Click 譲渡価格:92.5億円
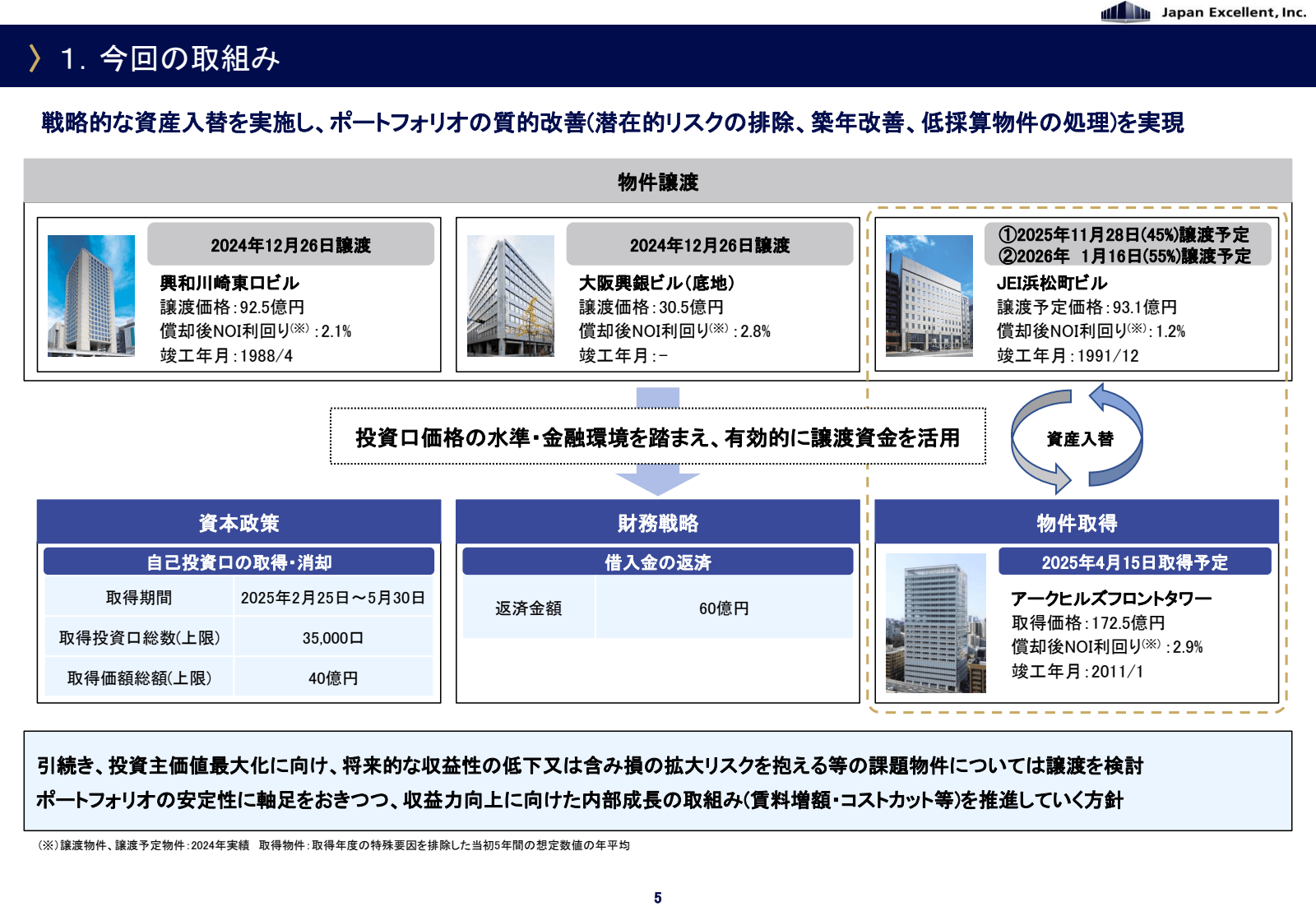This screenshot has width=1316, height=911. click(x=232, y=307)
